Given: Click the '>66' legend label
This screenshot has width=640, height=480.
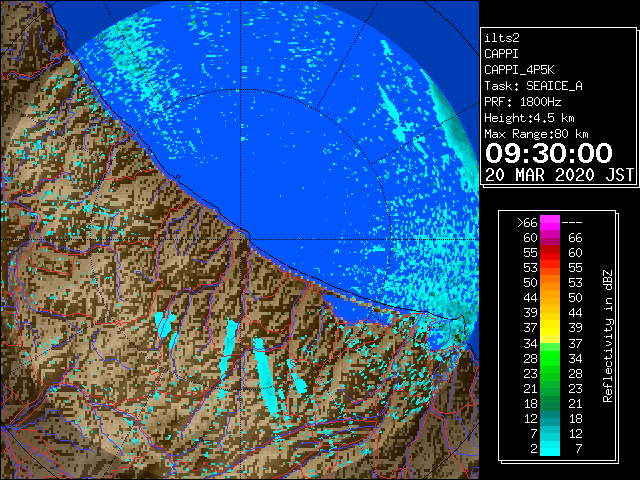Looking at the screenshot, I should click(527, 222).
